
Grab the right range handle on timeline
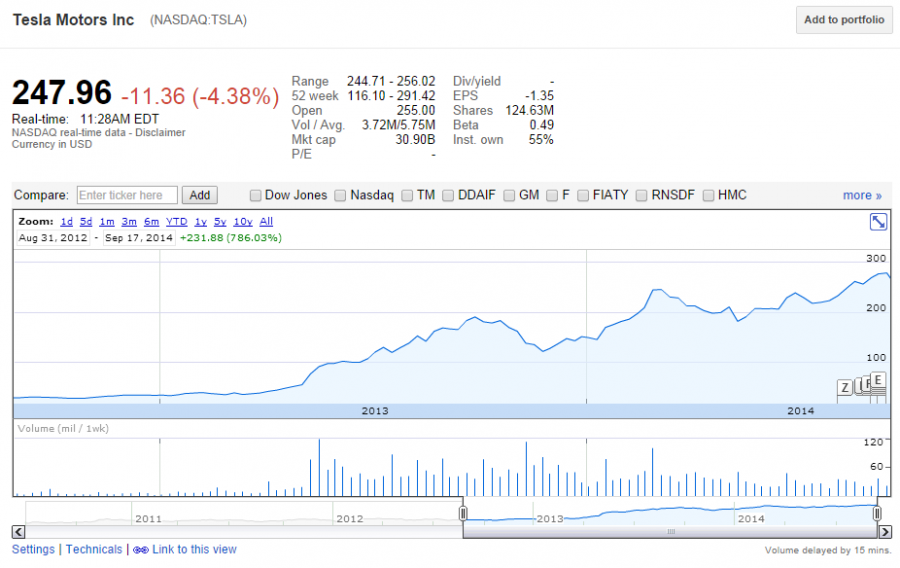(x=877, y=513)
